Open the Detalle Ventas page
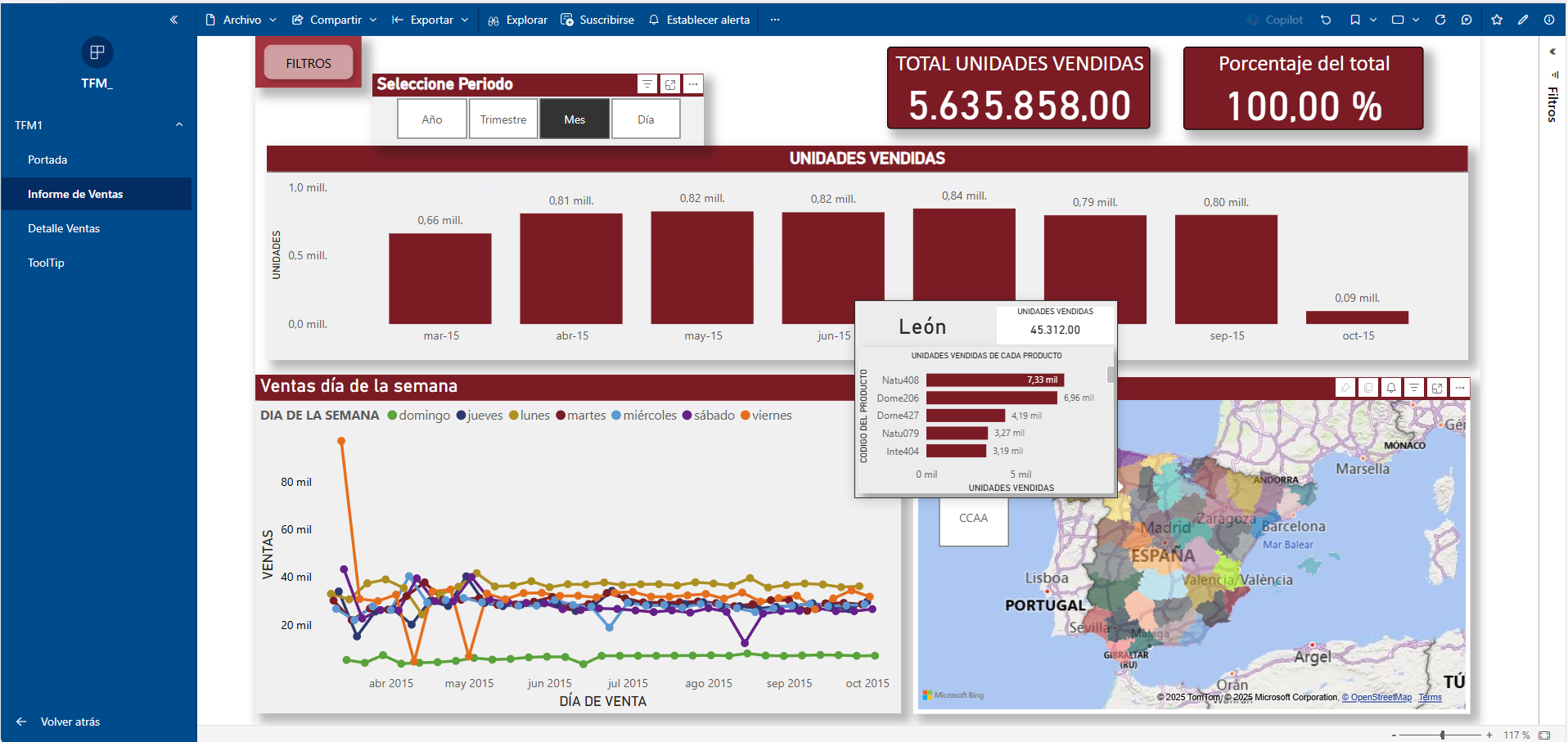This screenshot has width=1568, height=742. coord(64,228)
